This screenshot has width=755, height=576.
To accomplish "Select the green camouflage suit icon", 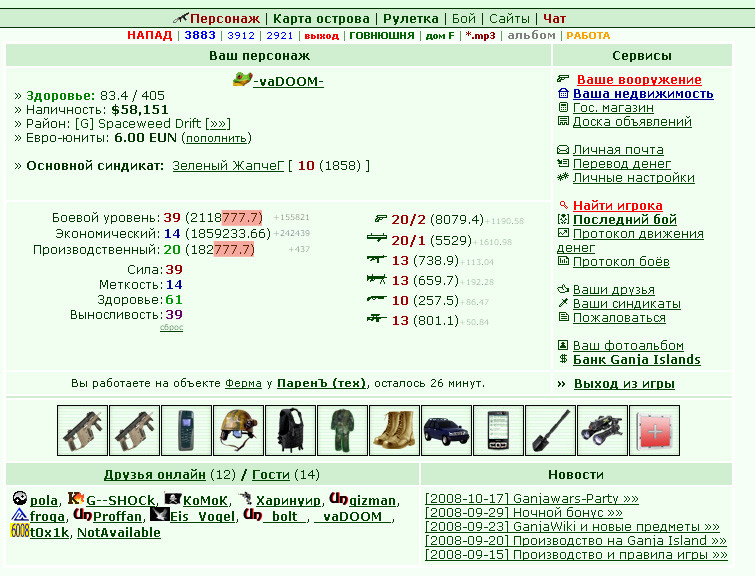I will 342,430.
